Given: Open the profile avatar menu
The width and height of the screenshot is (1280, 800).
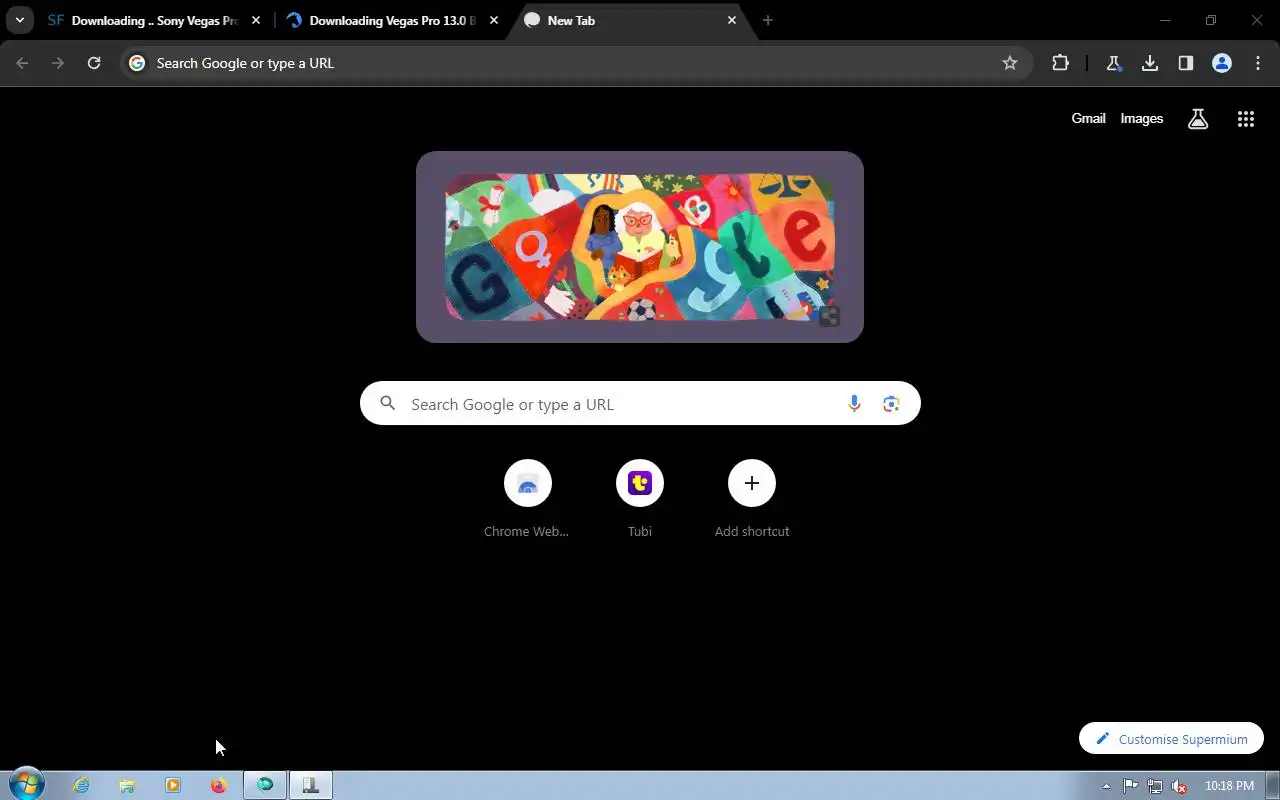Looking at the screenshot, I should click(x=1222, y=63).
